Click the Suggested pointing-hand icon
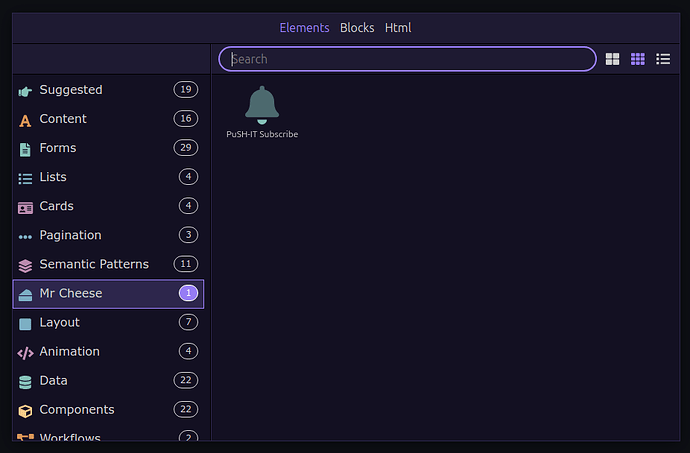This screenshot has height=453, width=690. click(25, 91)
